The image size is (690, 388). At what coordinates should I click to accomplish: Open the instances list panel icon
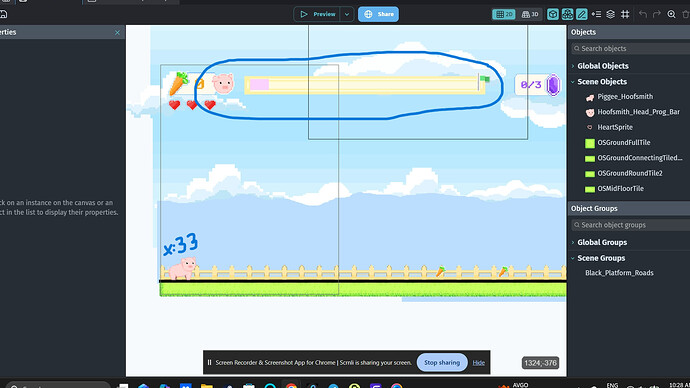coord(596,14)
